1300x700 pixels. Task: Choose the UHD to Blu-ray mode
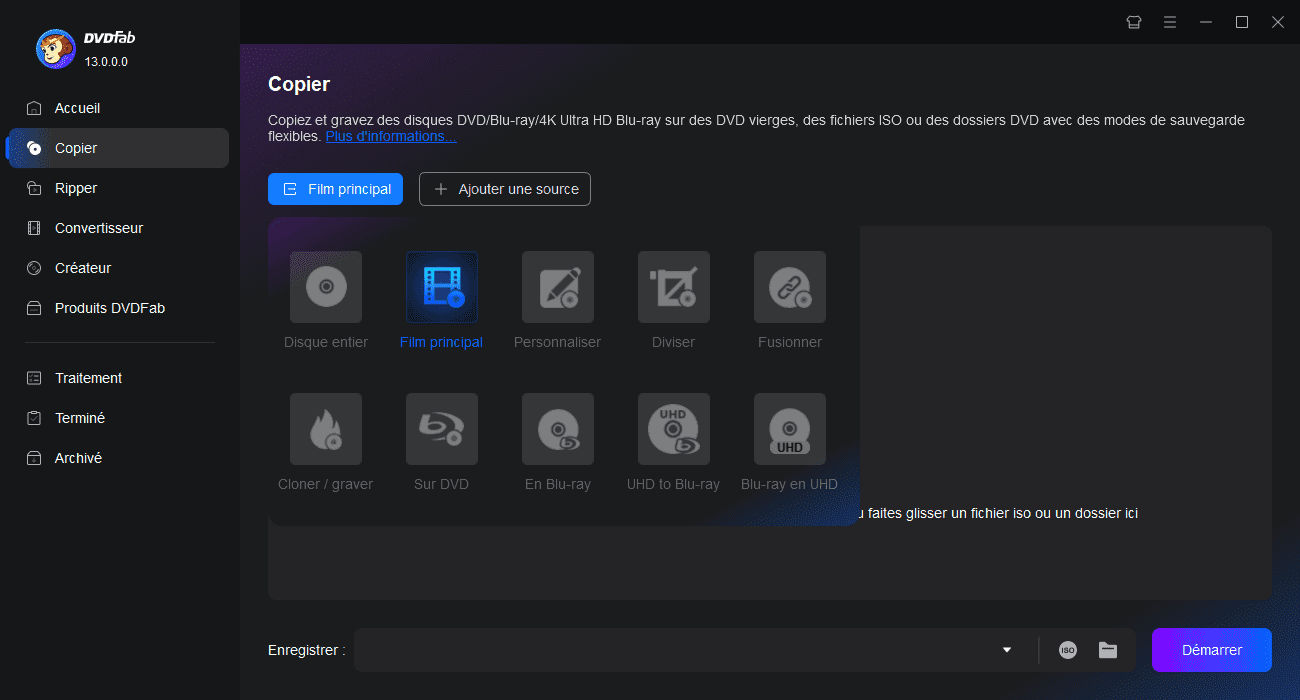click(x=674, y=429)
